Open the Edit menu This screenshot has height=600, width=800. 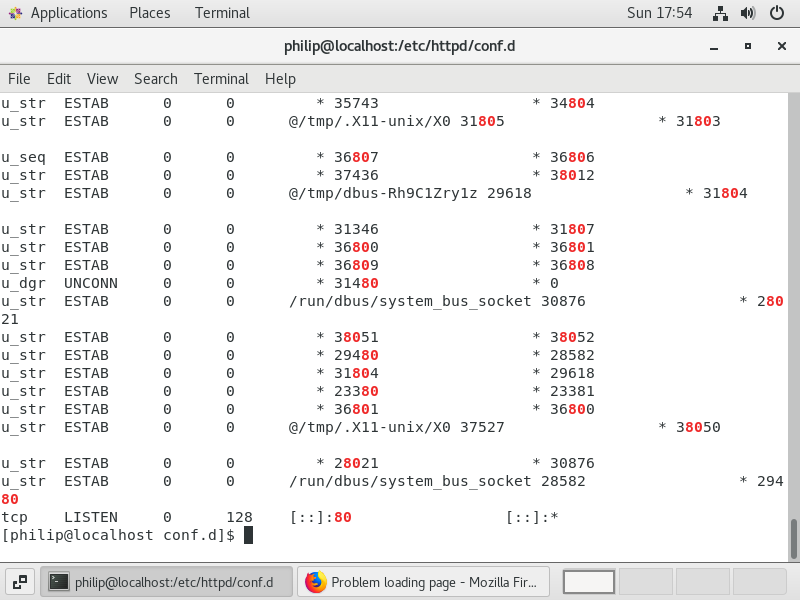point(59,79)
